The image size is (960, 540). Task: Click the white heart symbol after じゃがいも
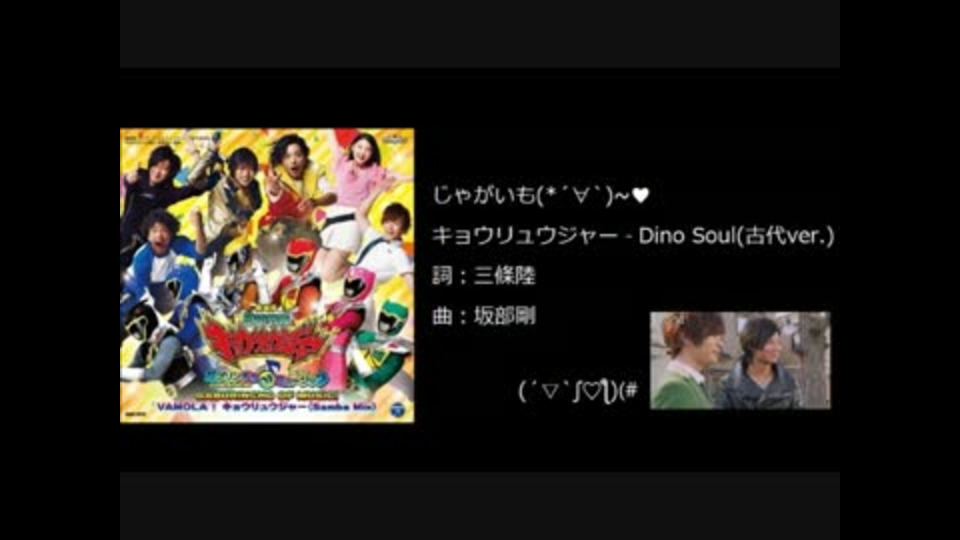640,195
